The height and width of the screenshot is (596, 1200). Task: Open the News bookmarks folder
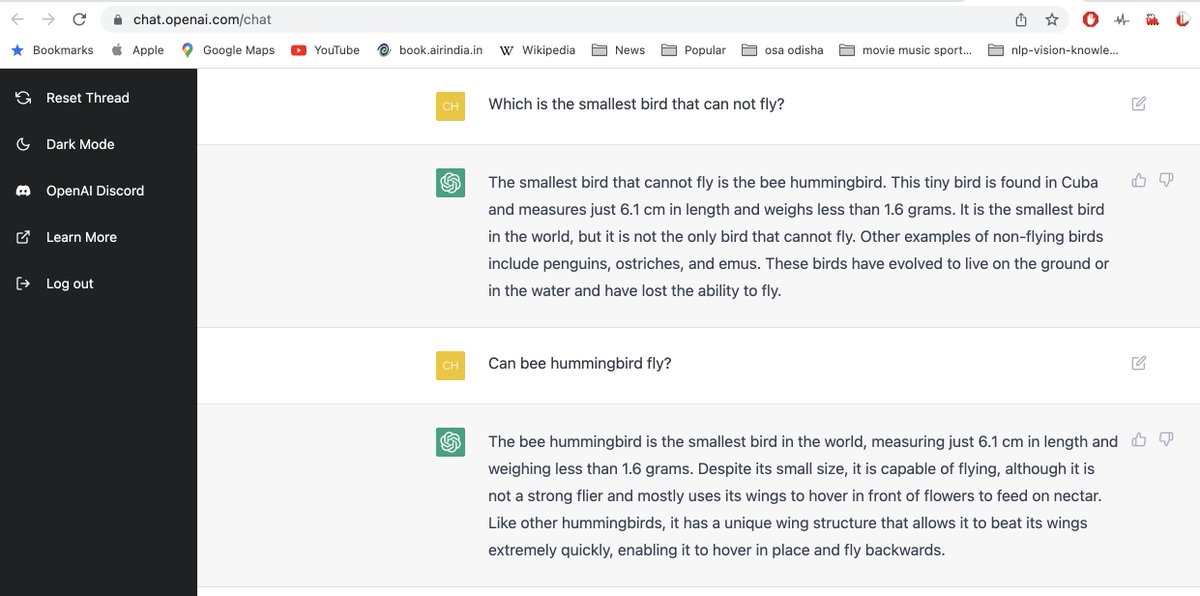pyautogui.click(x=618, y=50)
